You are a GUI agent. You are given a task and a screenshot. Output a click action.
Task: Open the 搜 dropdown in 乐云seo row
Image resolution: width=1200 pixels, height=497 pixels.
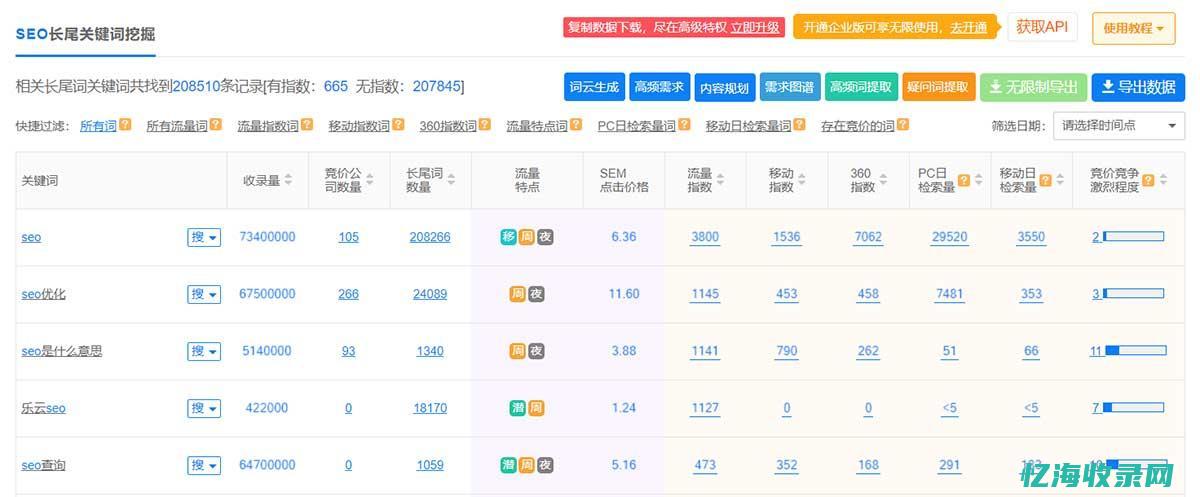tap(204, 408)
